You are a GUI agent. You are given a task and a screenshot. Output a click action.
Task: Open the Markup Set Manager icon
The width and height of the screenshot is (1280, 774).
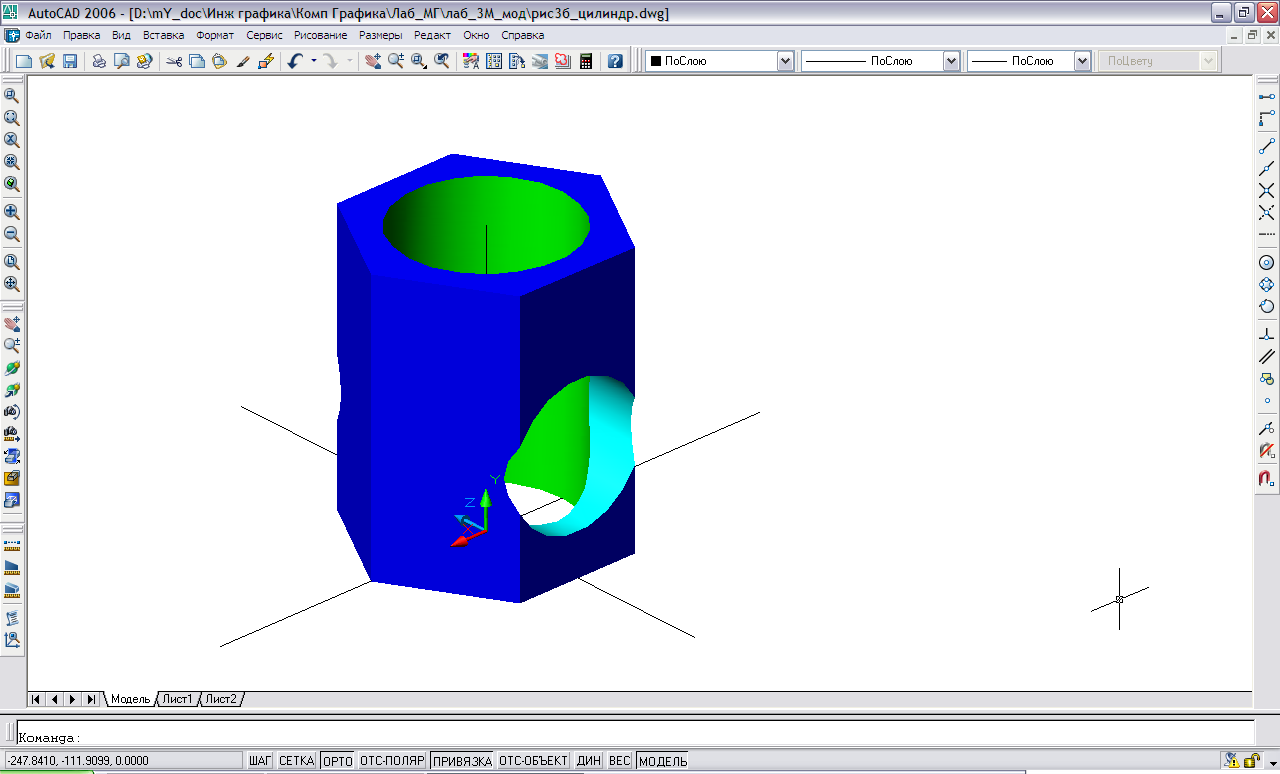click(563, 61)
